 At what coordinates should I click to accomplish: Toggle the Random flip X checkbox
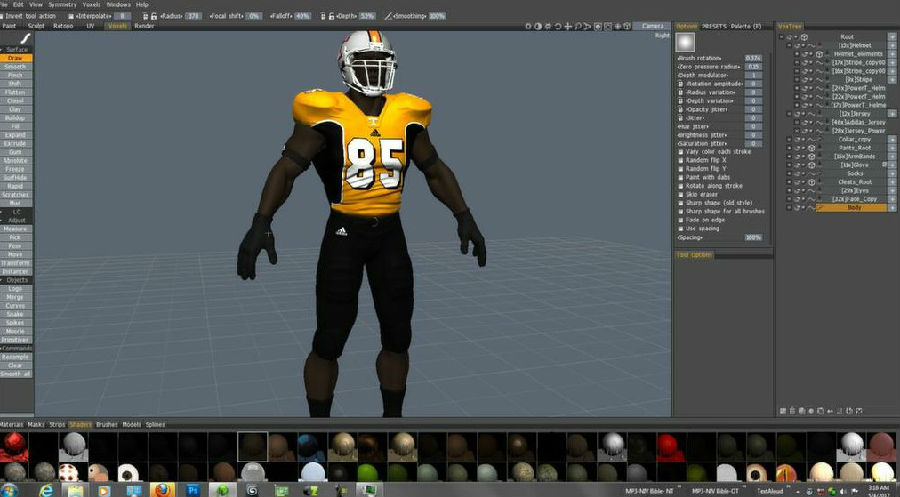(x=681, y=160)
